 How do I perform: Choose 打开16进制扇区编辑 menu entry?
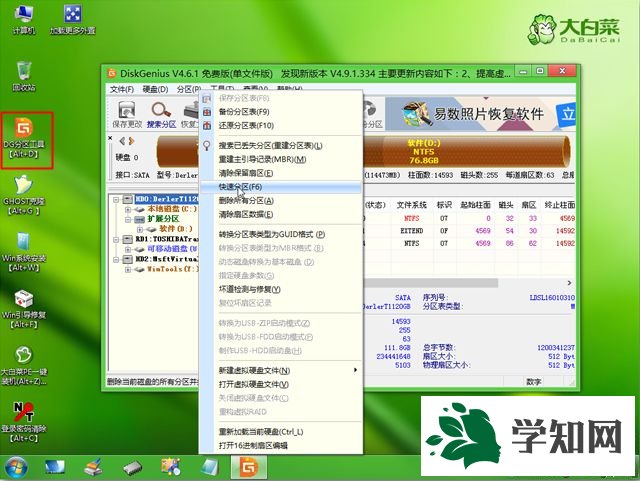[280, 445]
